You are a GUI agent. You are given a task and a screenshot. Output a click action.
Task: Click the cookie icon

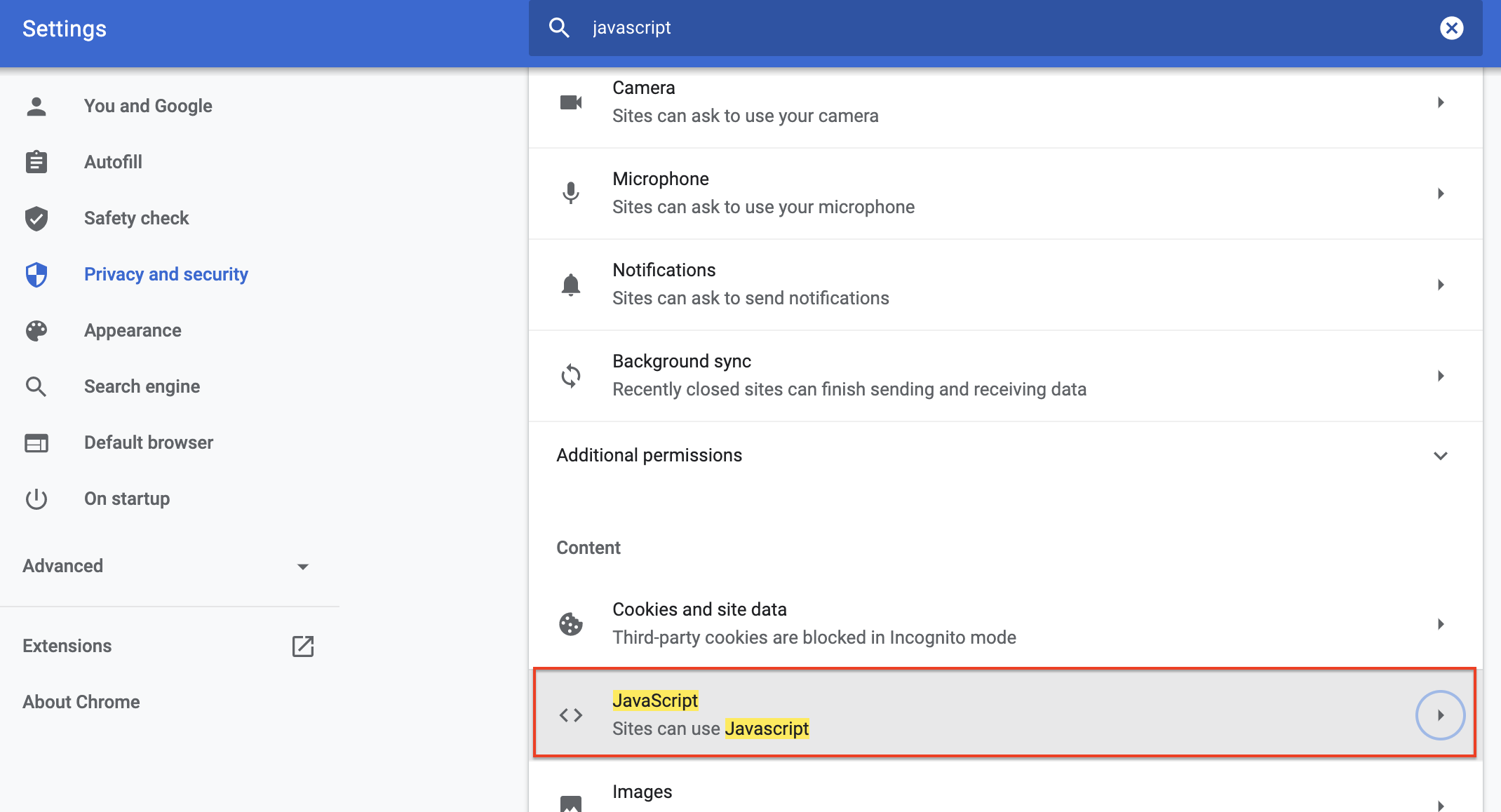point(571,623)
